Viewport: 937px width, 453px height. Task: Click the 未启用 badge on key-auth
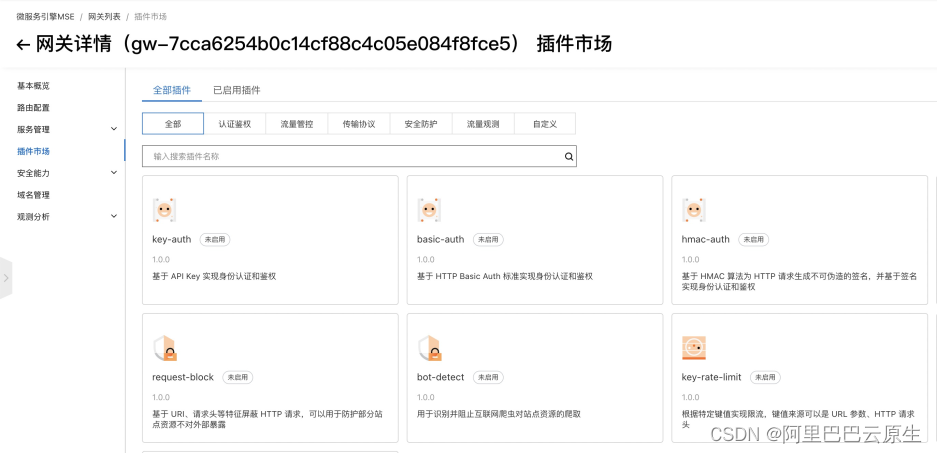pyautogui.click(x=215, y=239)
